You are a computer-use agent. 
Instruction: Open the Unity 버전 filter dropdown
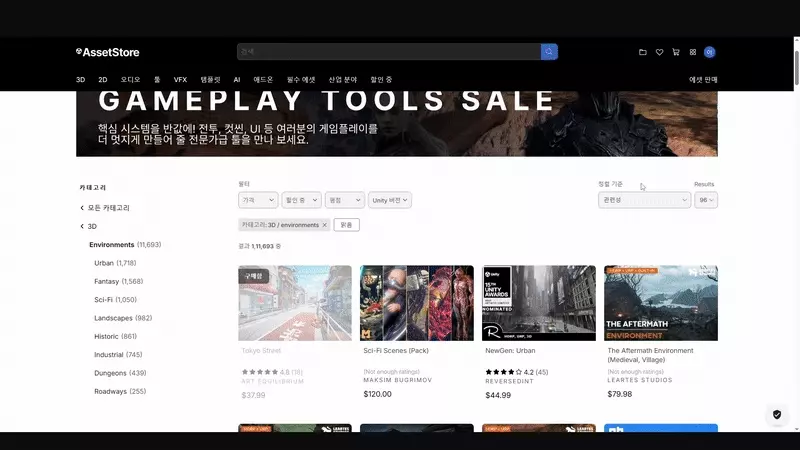click(x=390, y=200)
